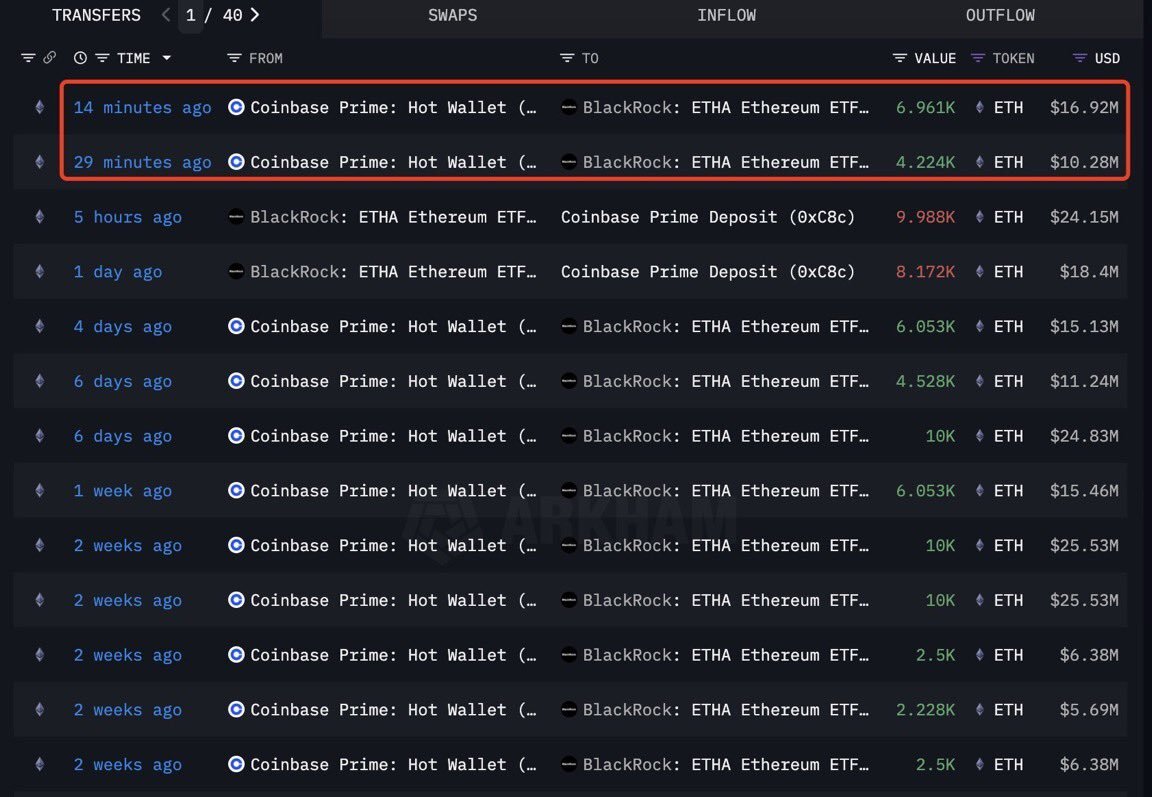Open the TO column filter
The image size is (1152, 797).
click(x=567, y=58)
